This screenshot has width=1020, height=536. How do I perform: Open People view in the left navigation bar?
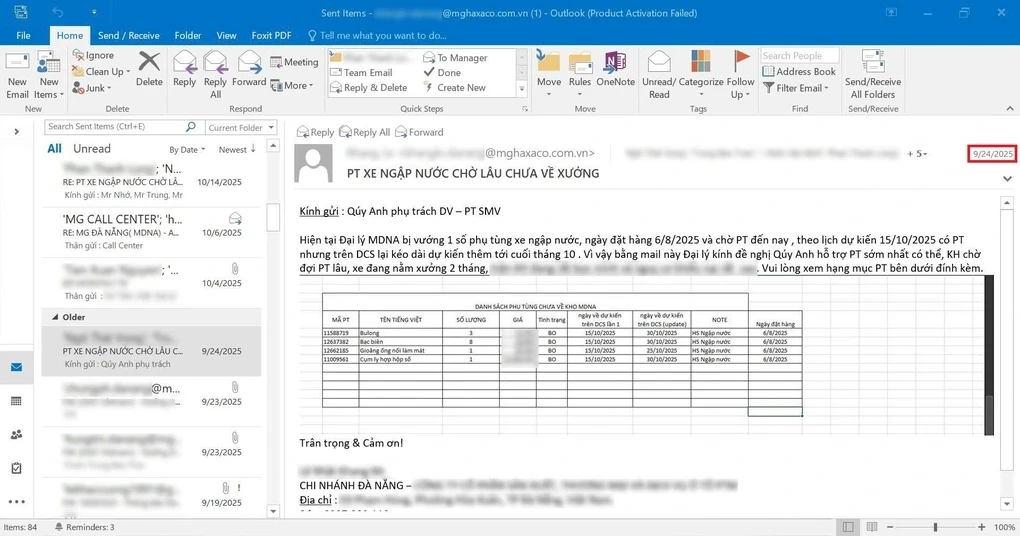16,435
